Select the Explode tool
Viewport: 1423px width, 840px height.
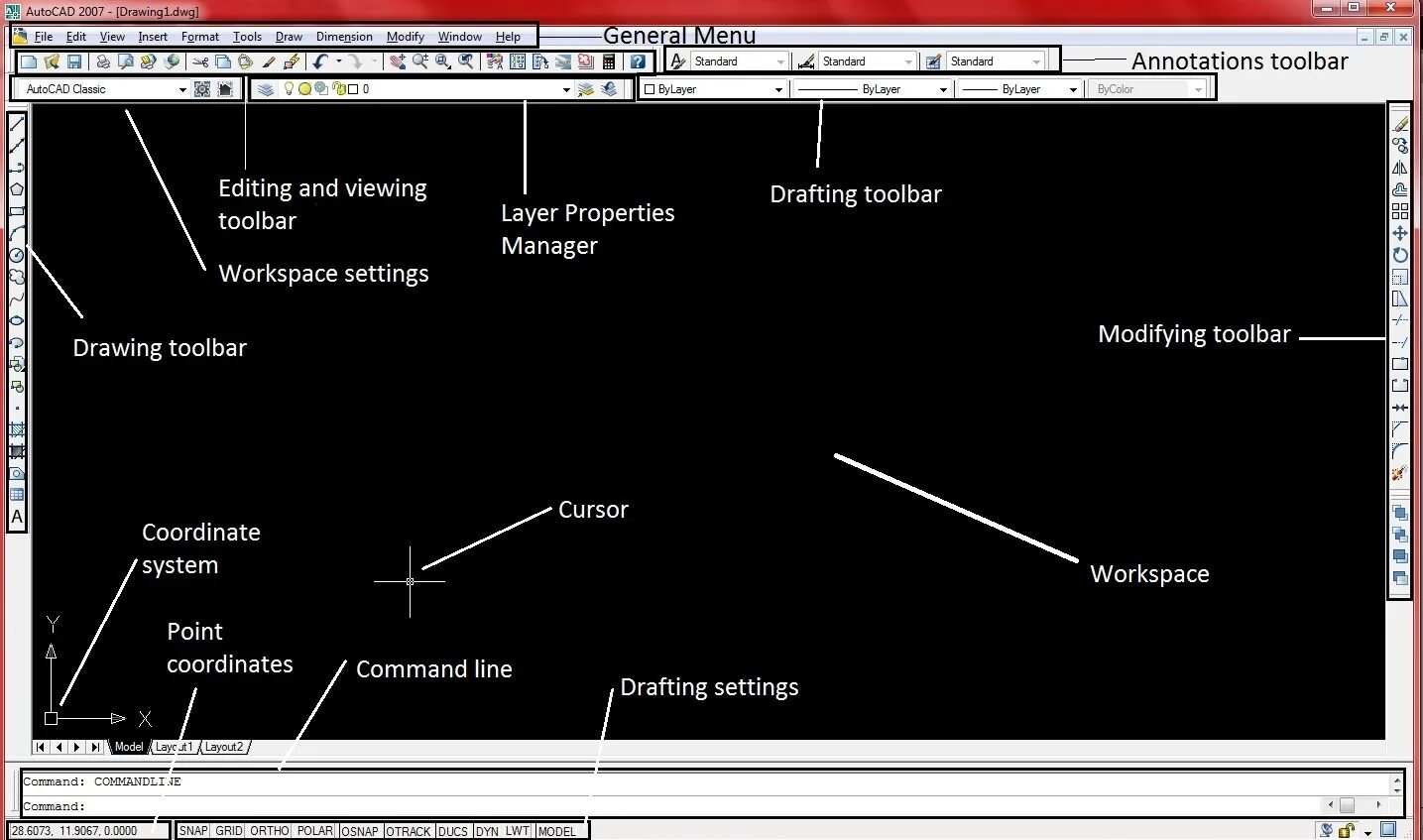click(x=1400, y=474)
